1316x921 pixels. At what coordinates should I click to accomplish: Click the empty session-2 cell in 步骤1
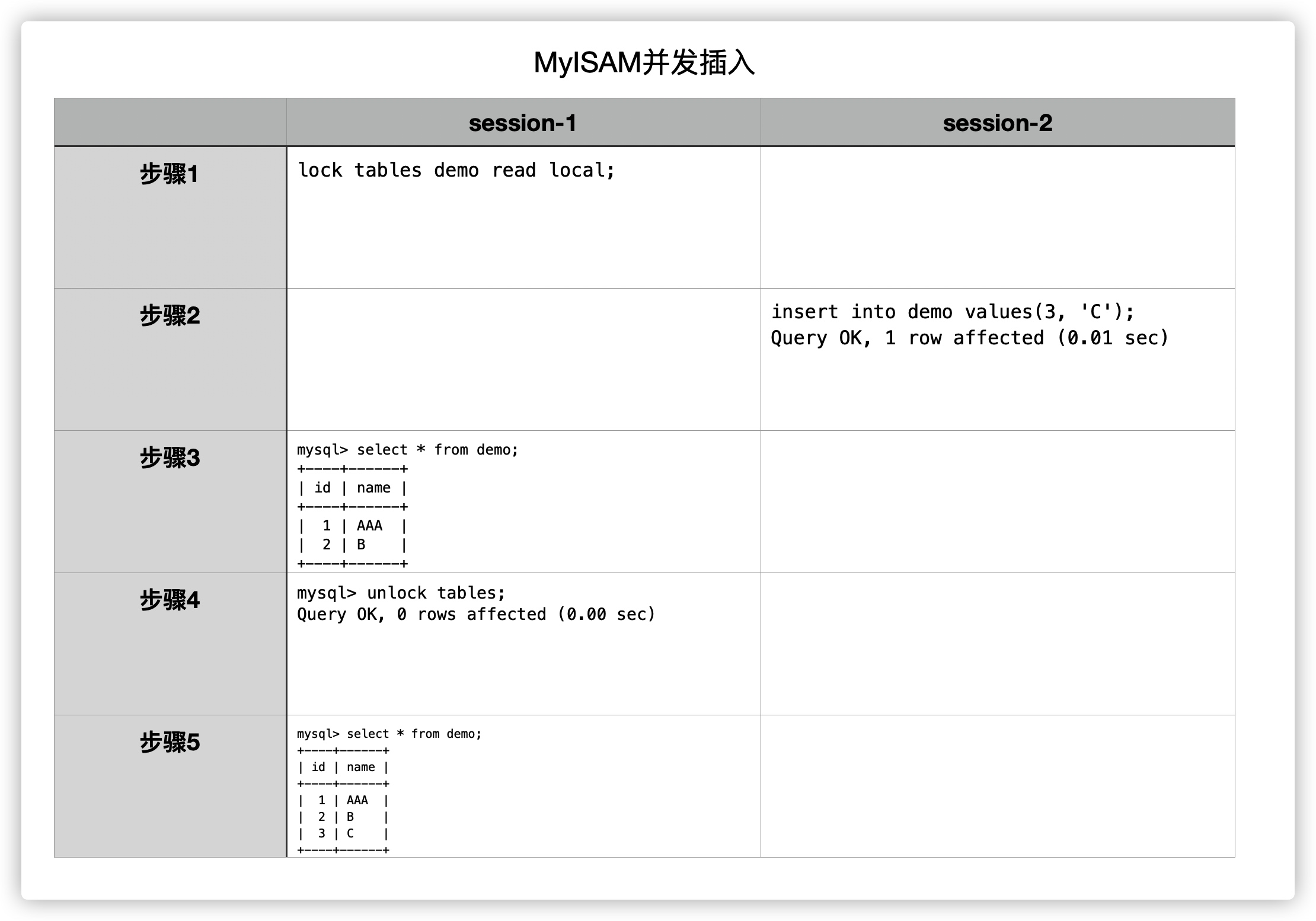pyautogui.click(x=997, y=218)
